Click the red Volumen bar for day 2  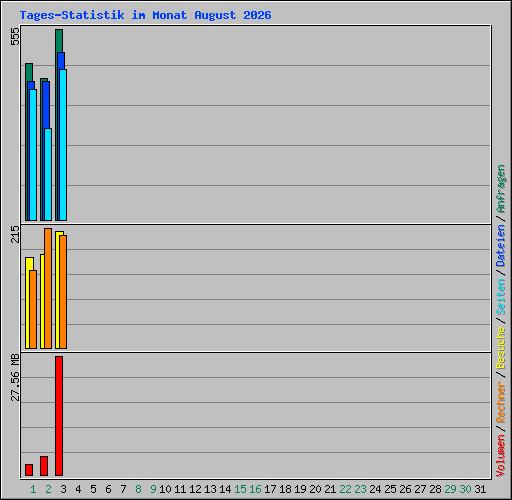pos(44,466)
